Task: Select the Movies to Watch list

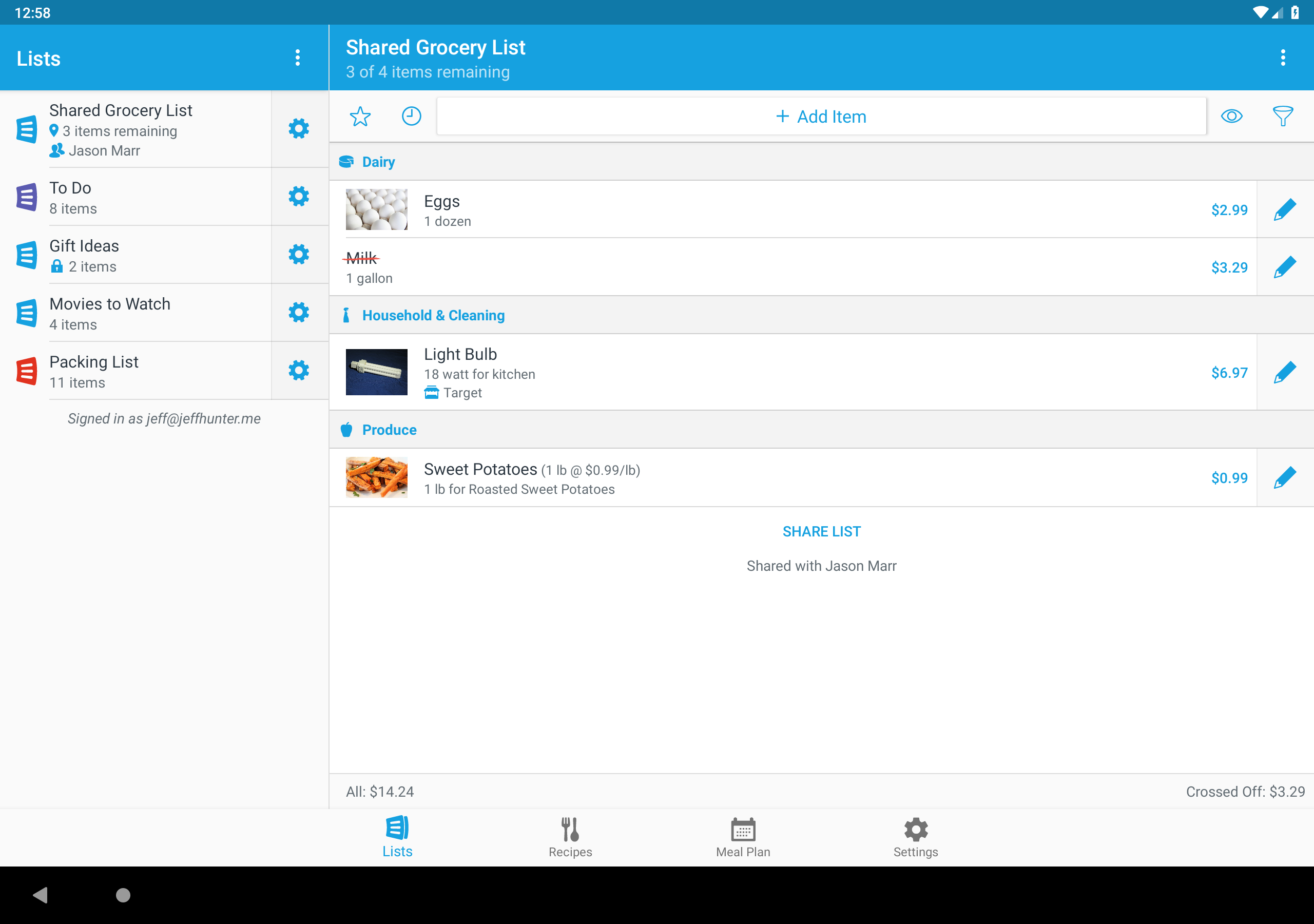Action: pos(136,313)
